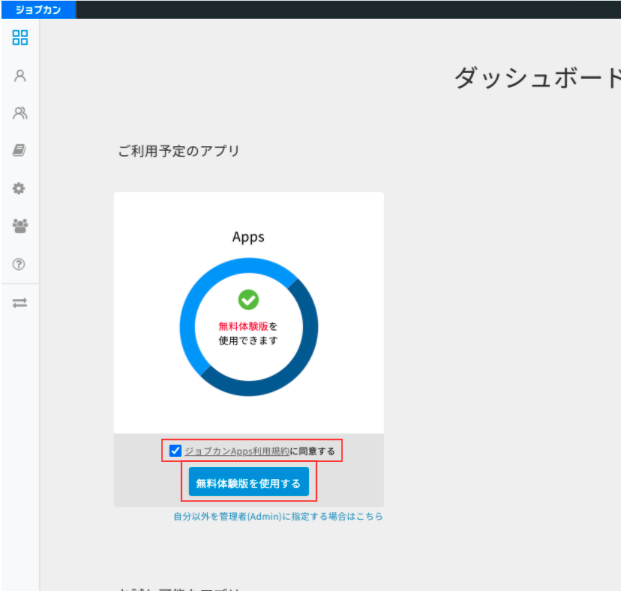The width and height of the screenshot is (621, 591).
Task: Click the switch arrows icon in sidebar
Action: pyautogui.click(x=19, y=303)
